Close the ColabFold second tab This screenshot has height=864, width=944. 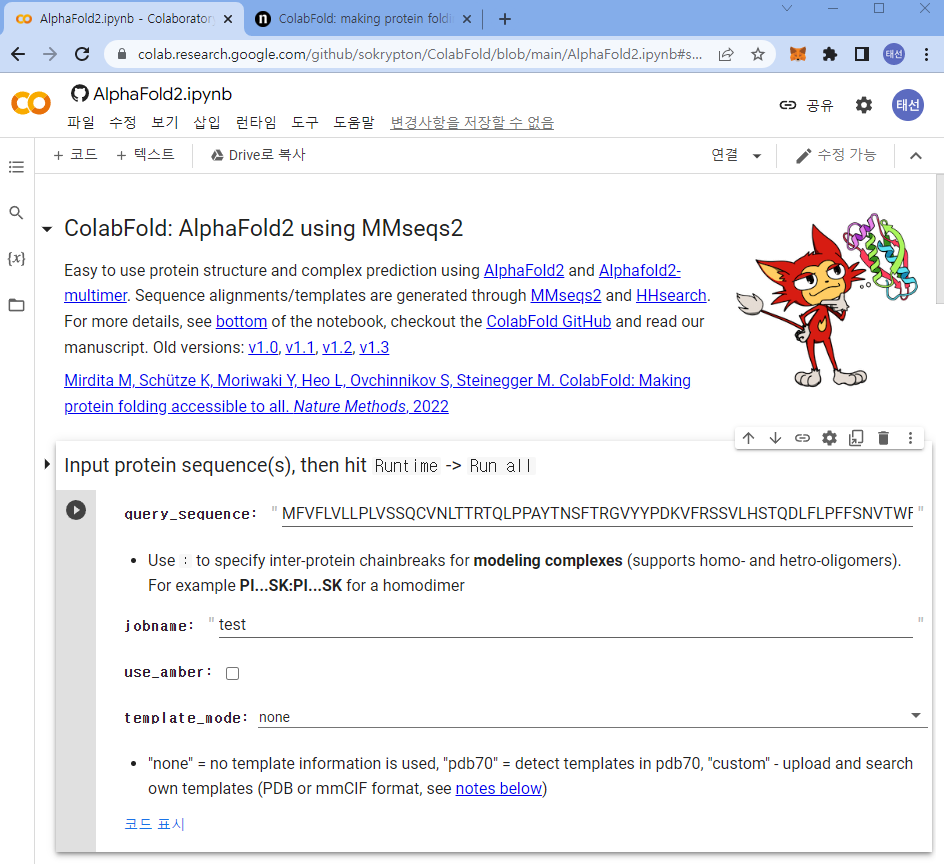click(467, 19)
